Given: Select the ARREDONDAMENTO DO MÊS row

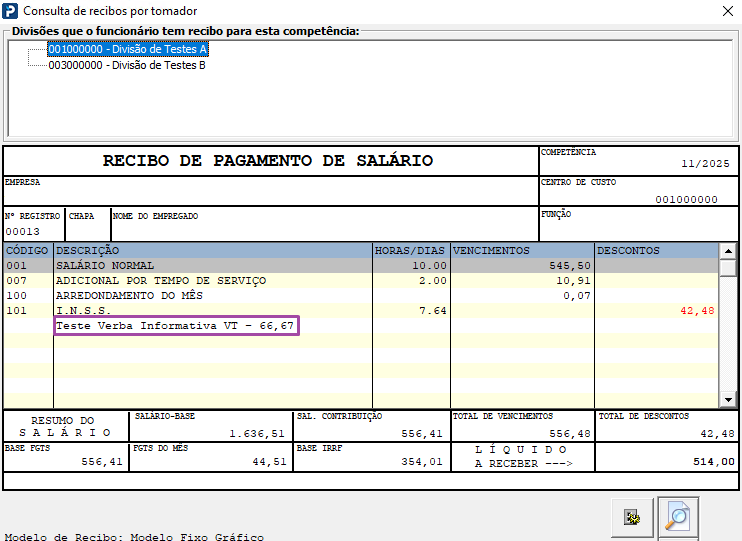Looking at the screenshot, I should pyautogui.click(x=361, y=296).
